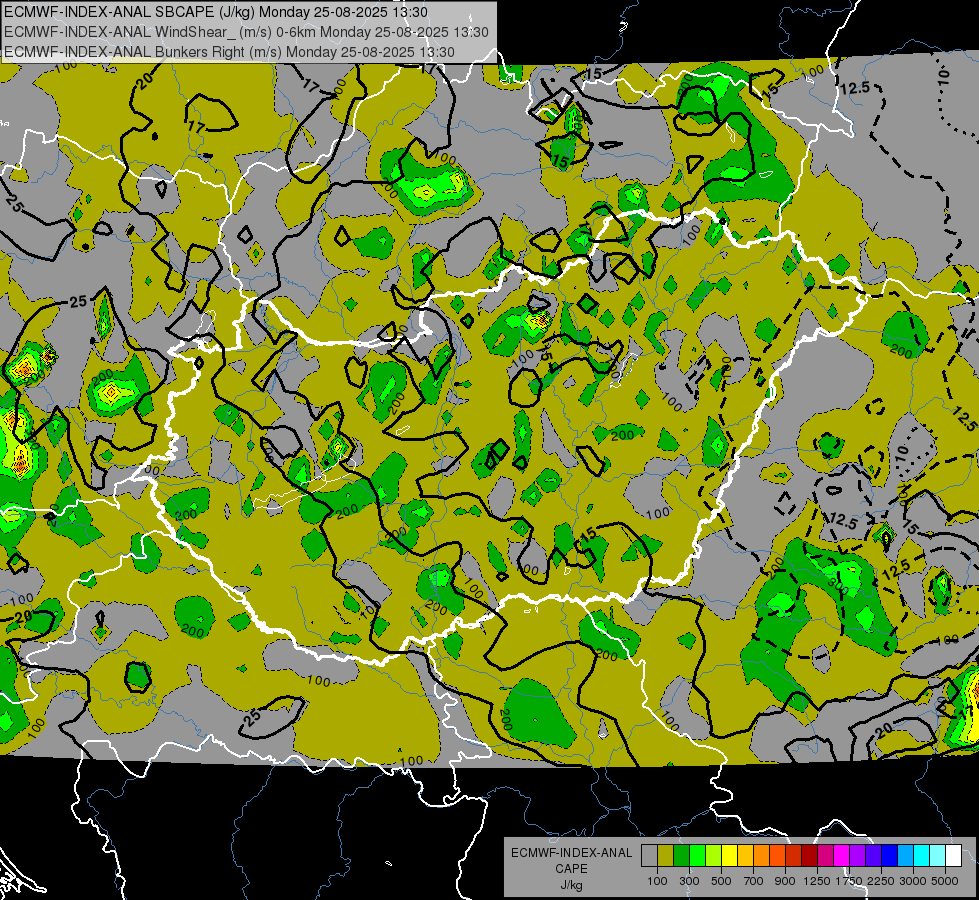Screen dimensions: 979x900
Task: Click the legend label '100'
Action: pos(657,881)
